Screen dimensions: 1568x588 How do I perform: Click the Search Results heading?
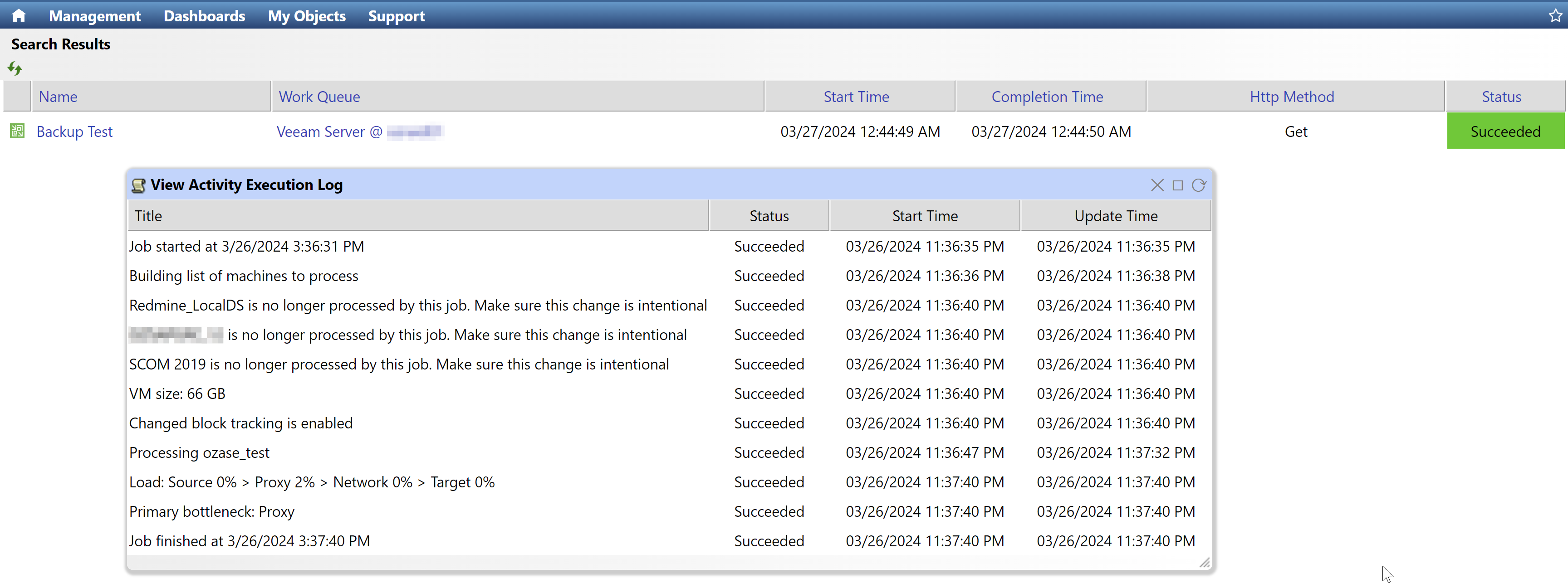click(x=61, y=44)
